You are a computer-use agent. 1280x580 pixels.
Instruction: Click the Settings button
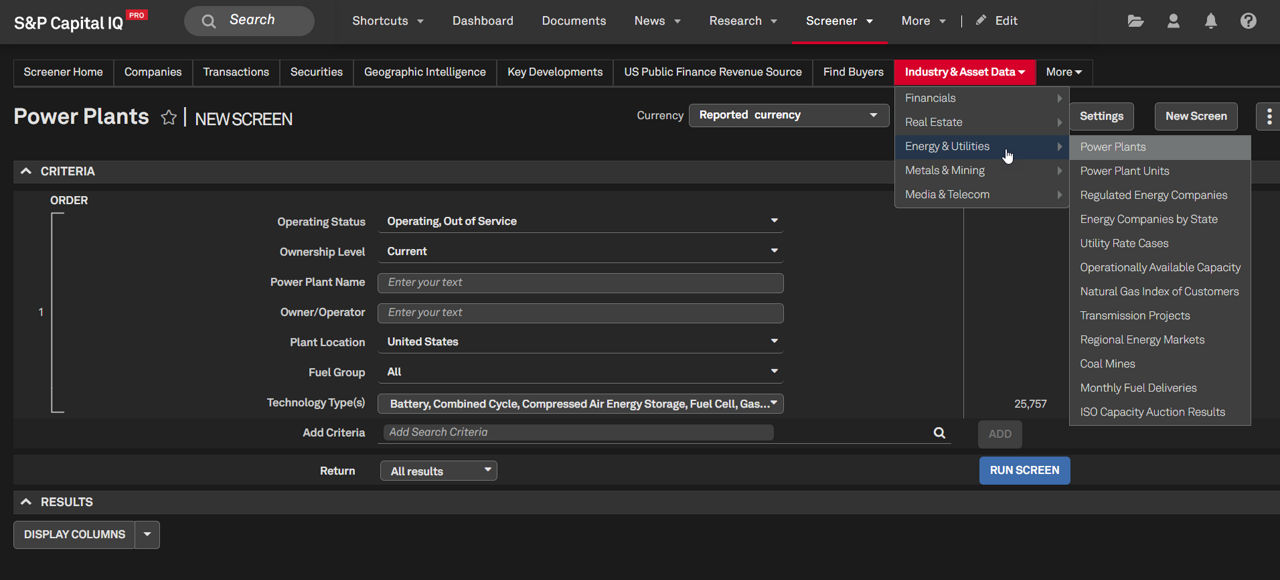tap(1102, 116)
